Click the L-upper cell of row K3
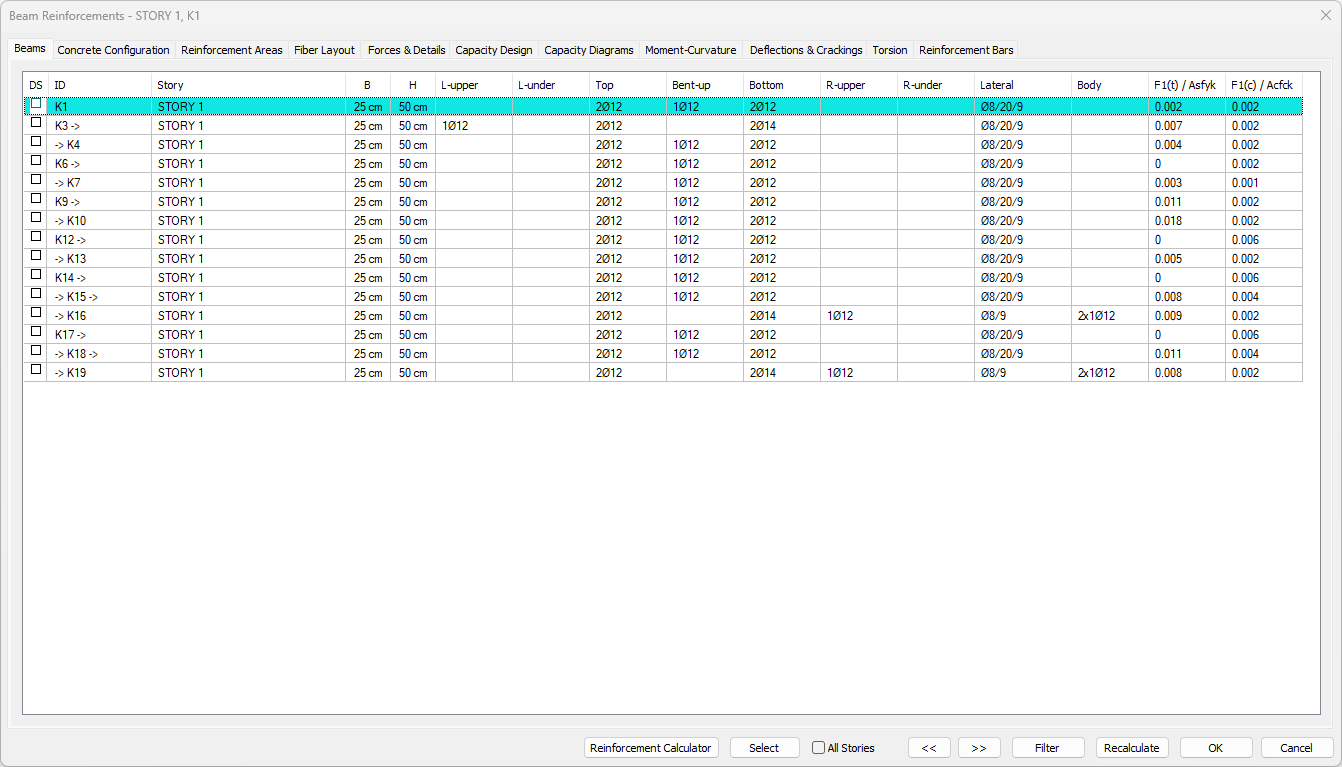The image size is (1342, 767). click(473, 126)
